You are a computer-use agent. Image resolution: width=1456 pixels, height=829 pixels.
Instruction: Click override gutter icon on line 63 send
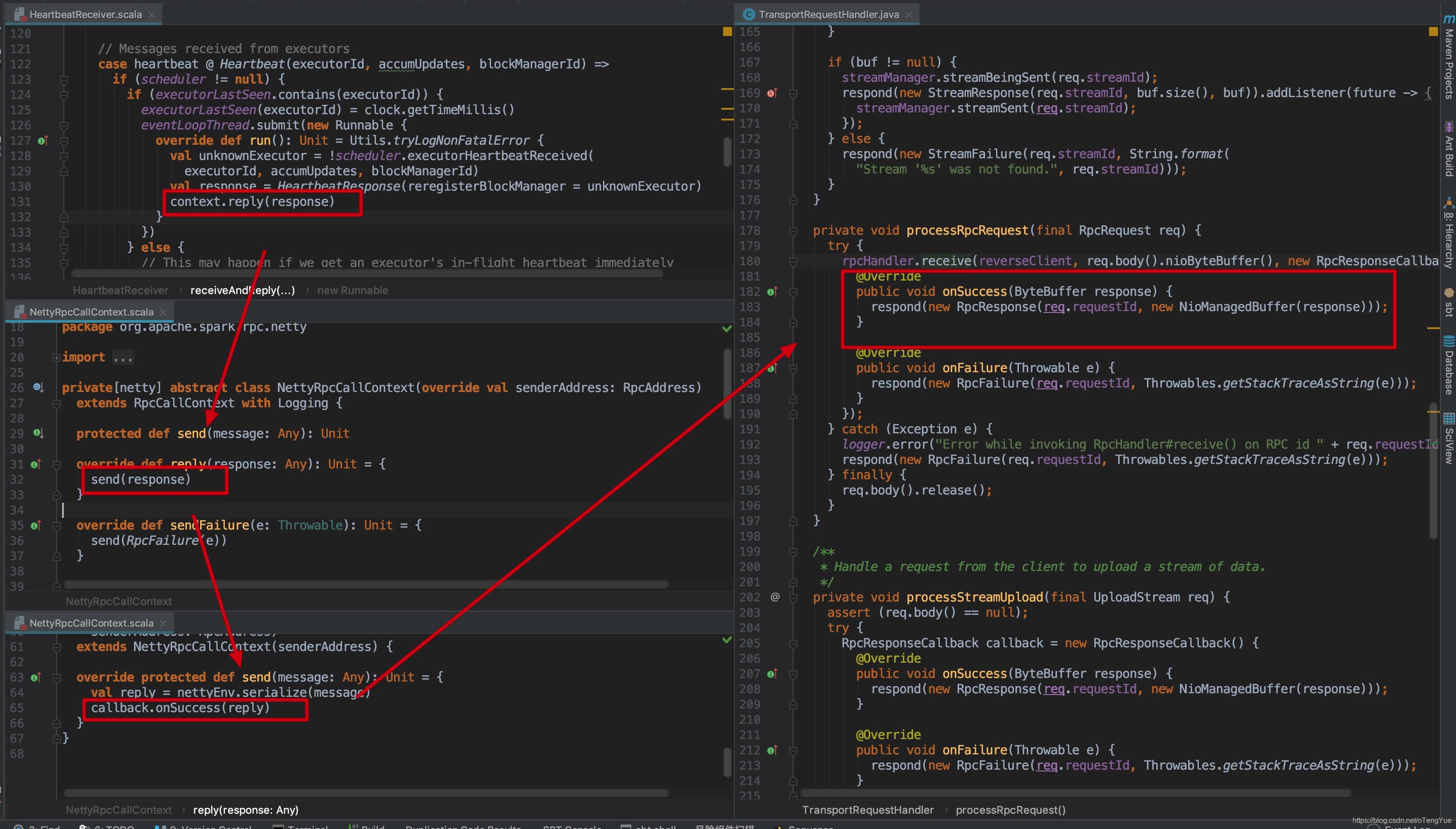pyautogui.click(x=36, y=677)
